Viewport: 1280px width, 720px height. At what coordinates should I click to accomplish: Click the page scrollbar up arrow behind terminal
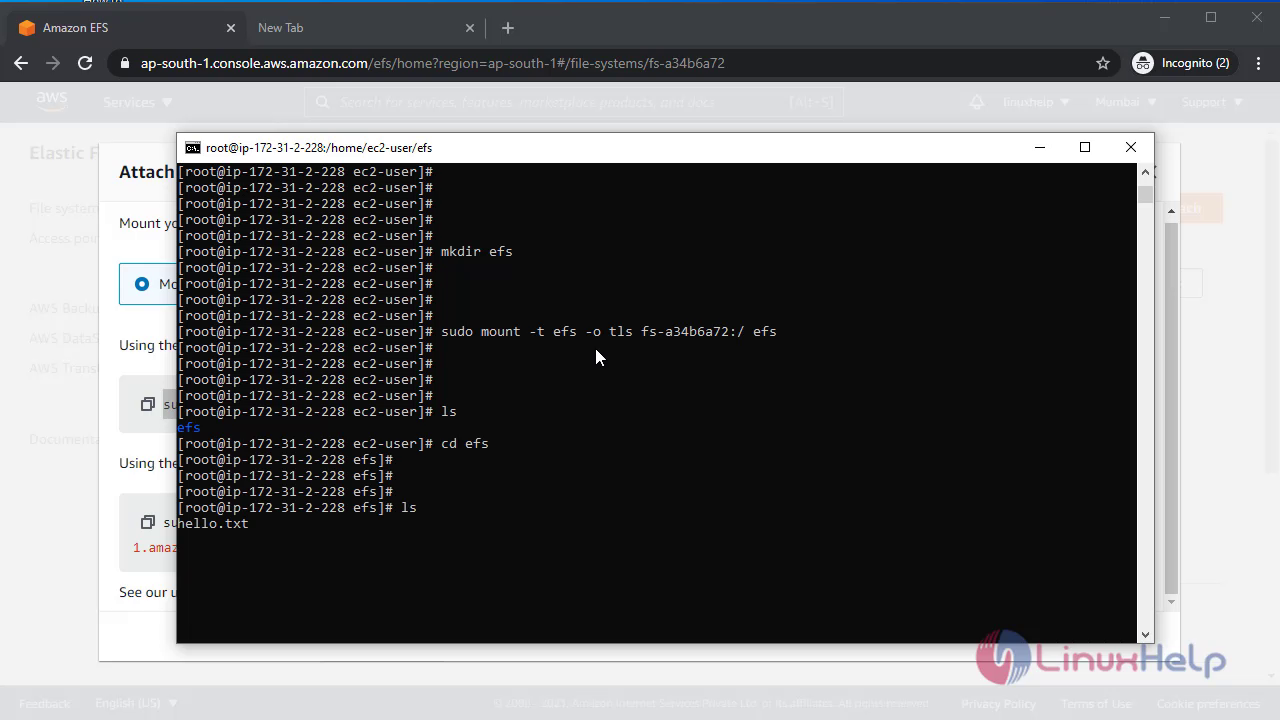click(1172, 211)
